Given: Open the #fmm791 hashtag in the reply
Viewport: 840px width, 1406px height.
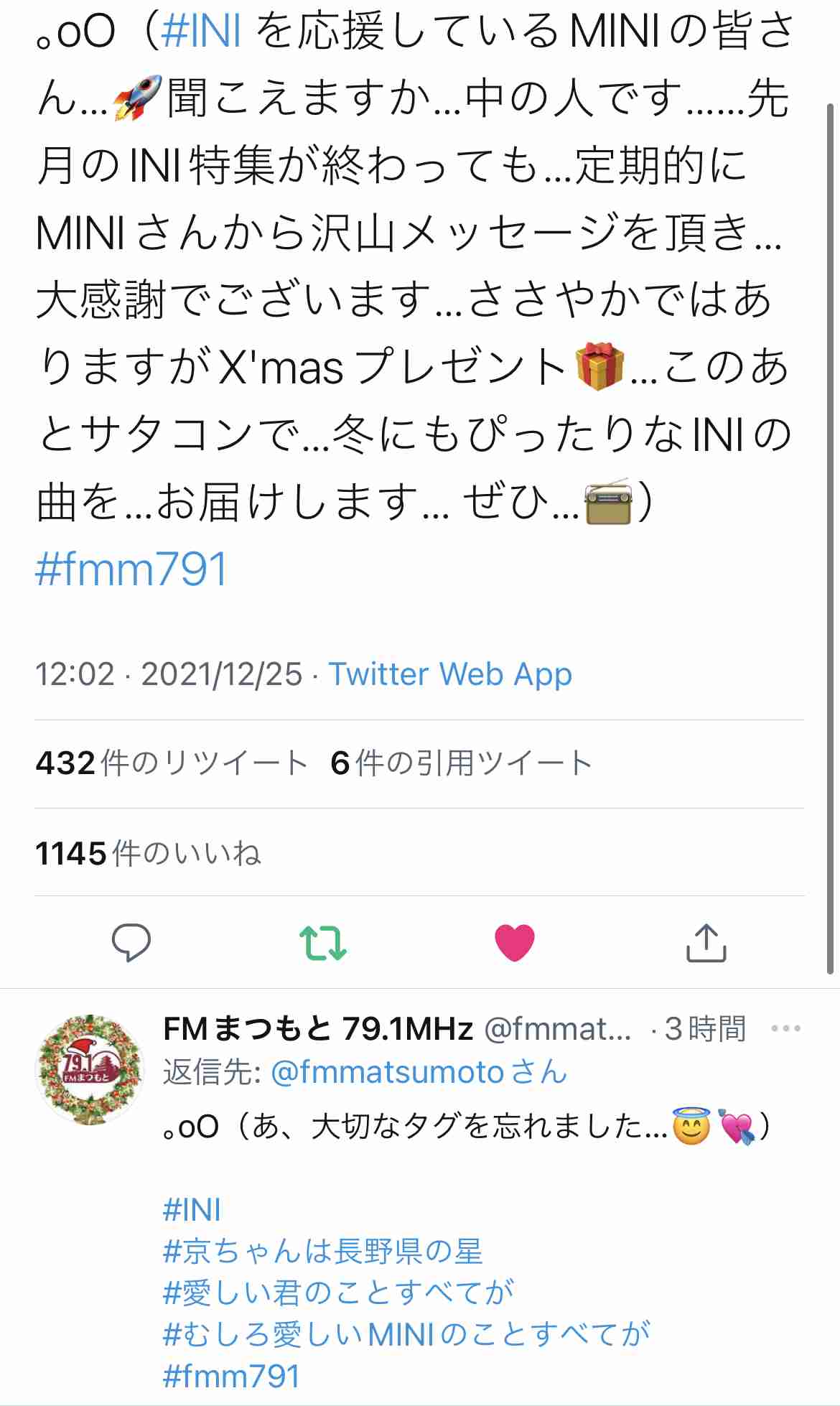Looking at the screenshot, I should click(x=231, y=1376).
